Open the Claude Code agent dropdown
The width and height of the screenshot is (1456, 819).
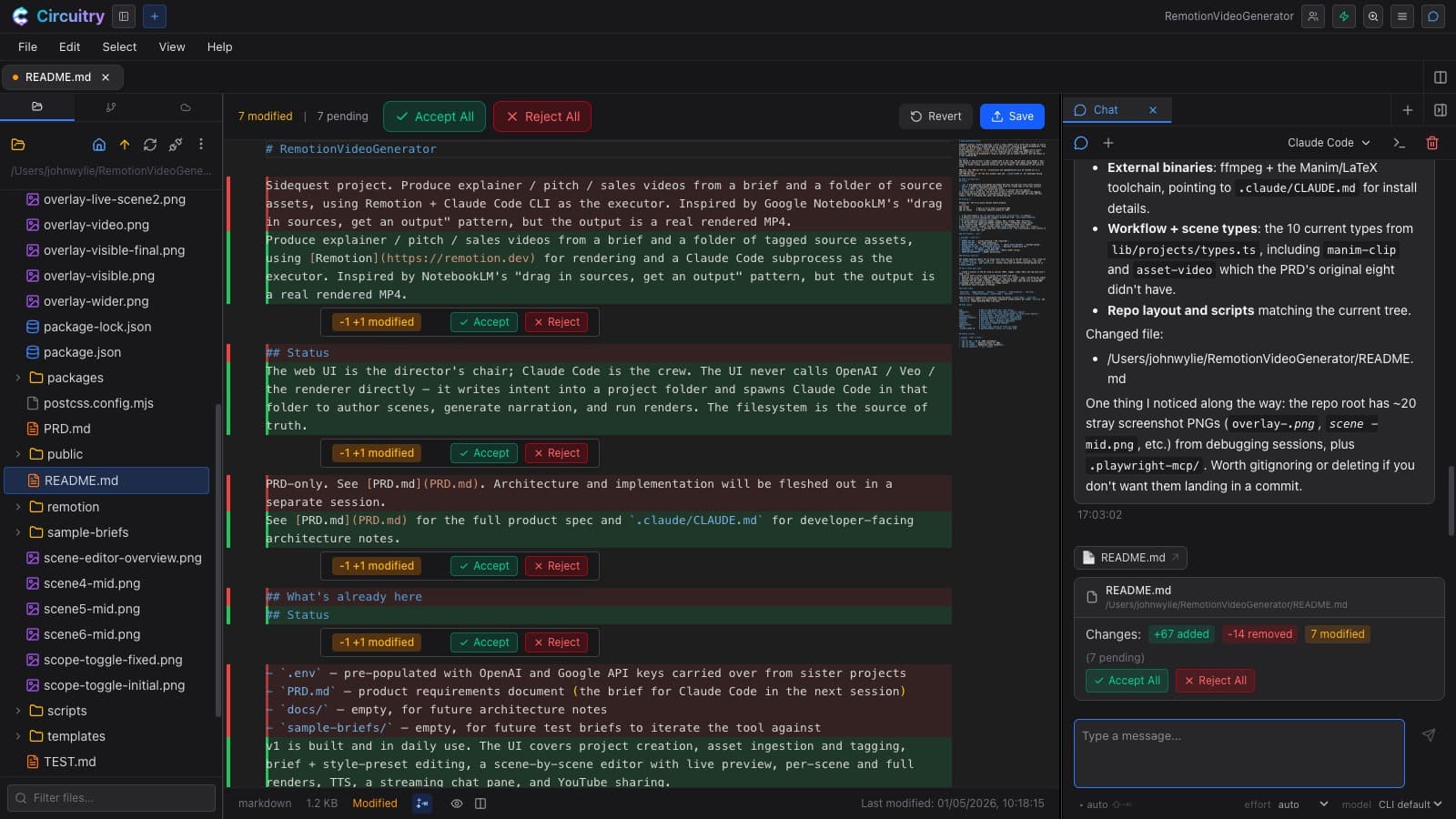point(1329,143)
